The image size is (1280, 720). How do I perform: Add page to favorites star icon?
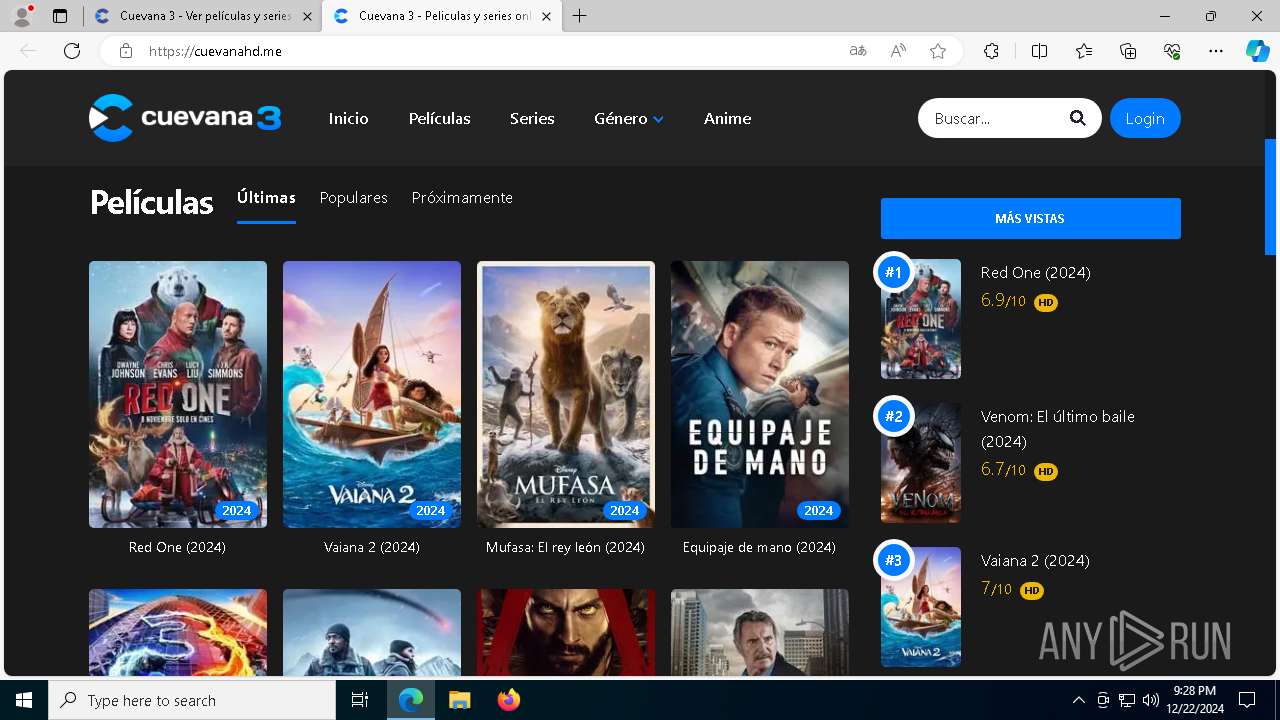click(x=938, y=51)
